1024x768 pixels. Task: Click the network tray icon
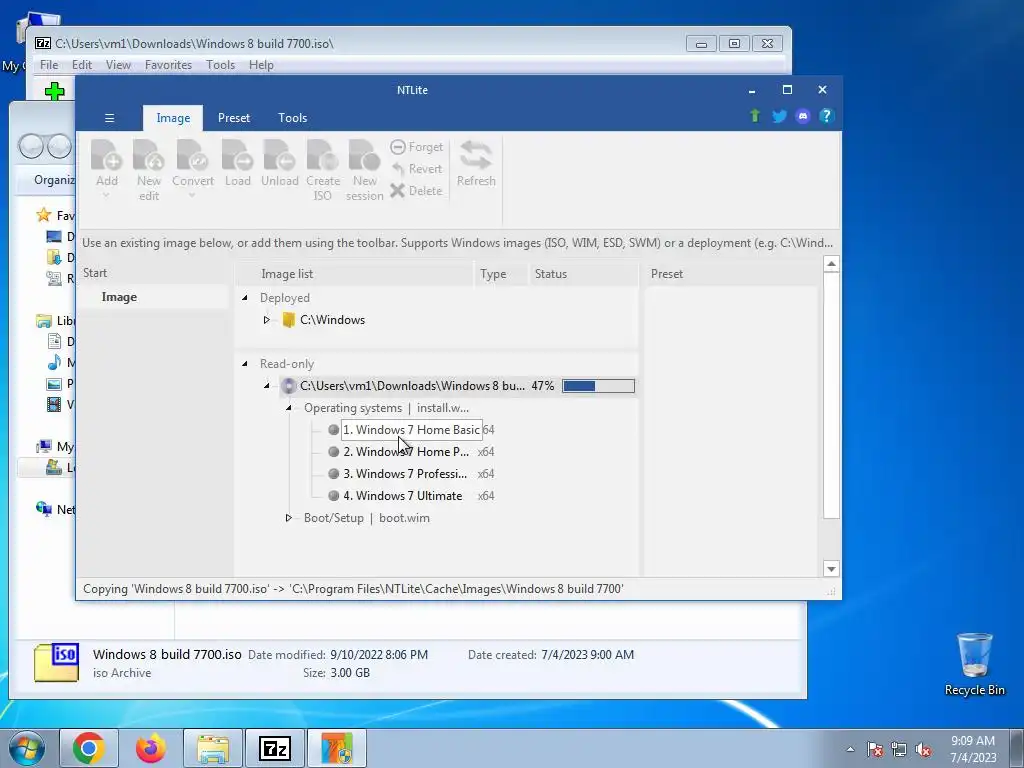pos(899,749)
